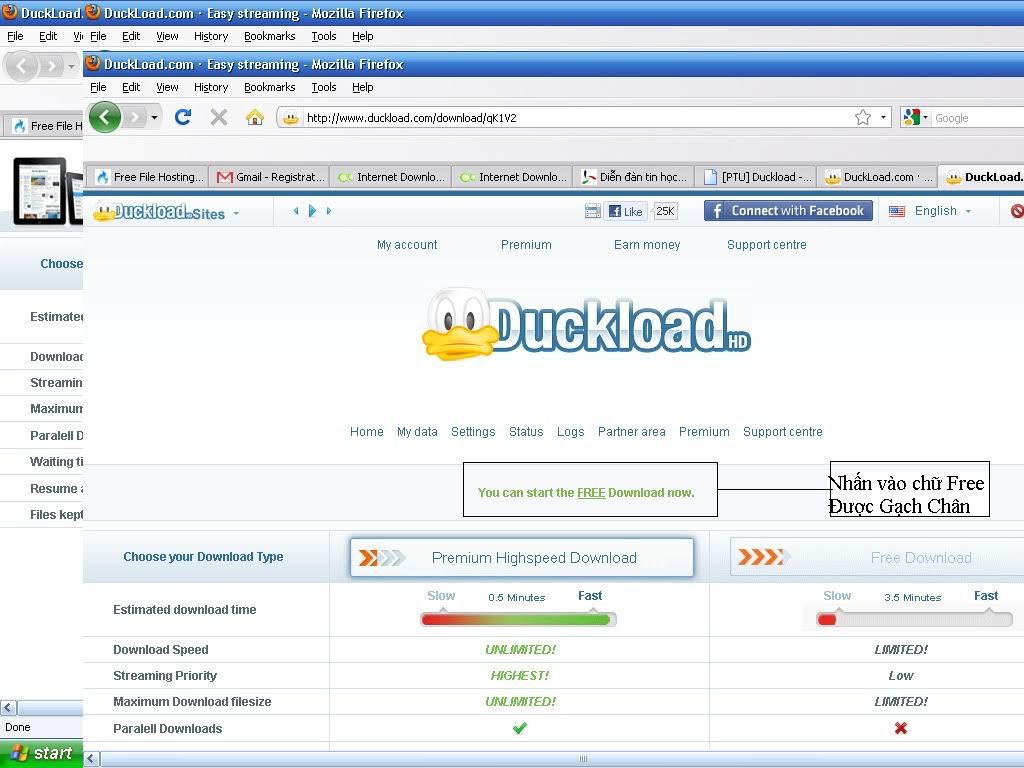Click back arrow in the background Firefox window
Screen dimensions: 1024x768
tap(22, 65)
